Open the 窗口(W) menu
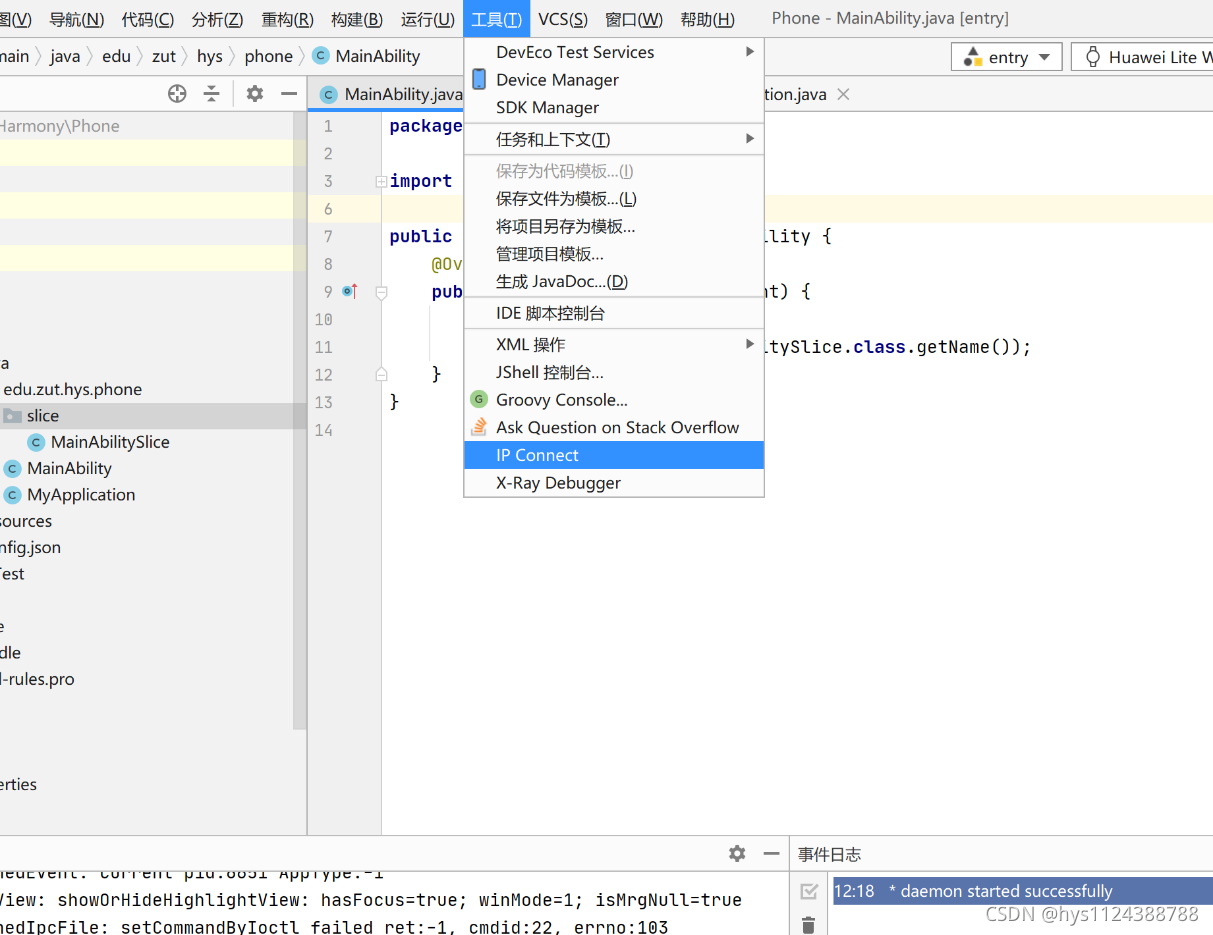 (634, 19)
